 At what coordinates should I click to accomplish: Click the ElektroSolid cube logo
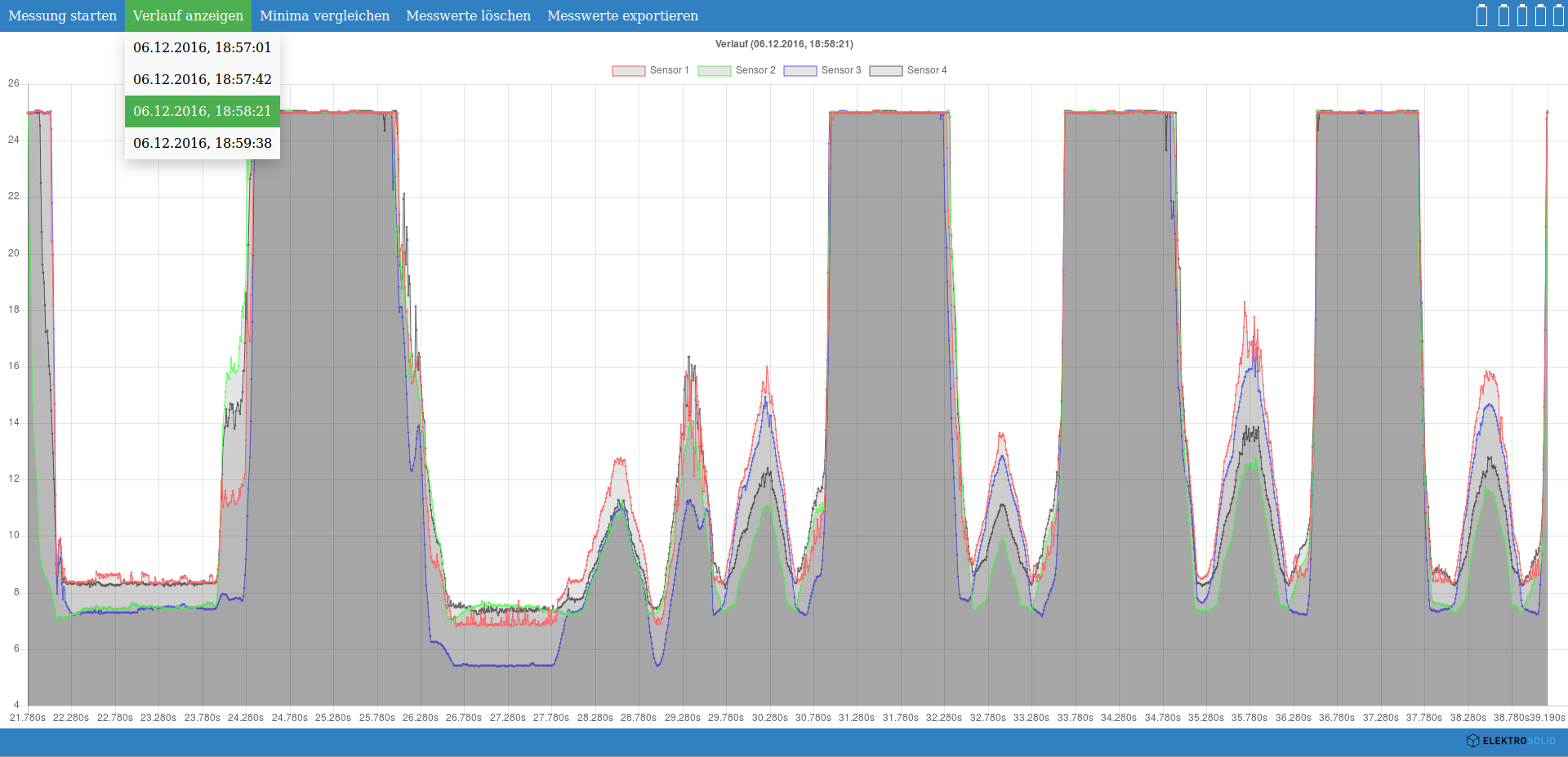click(1473, 741)
